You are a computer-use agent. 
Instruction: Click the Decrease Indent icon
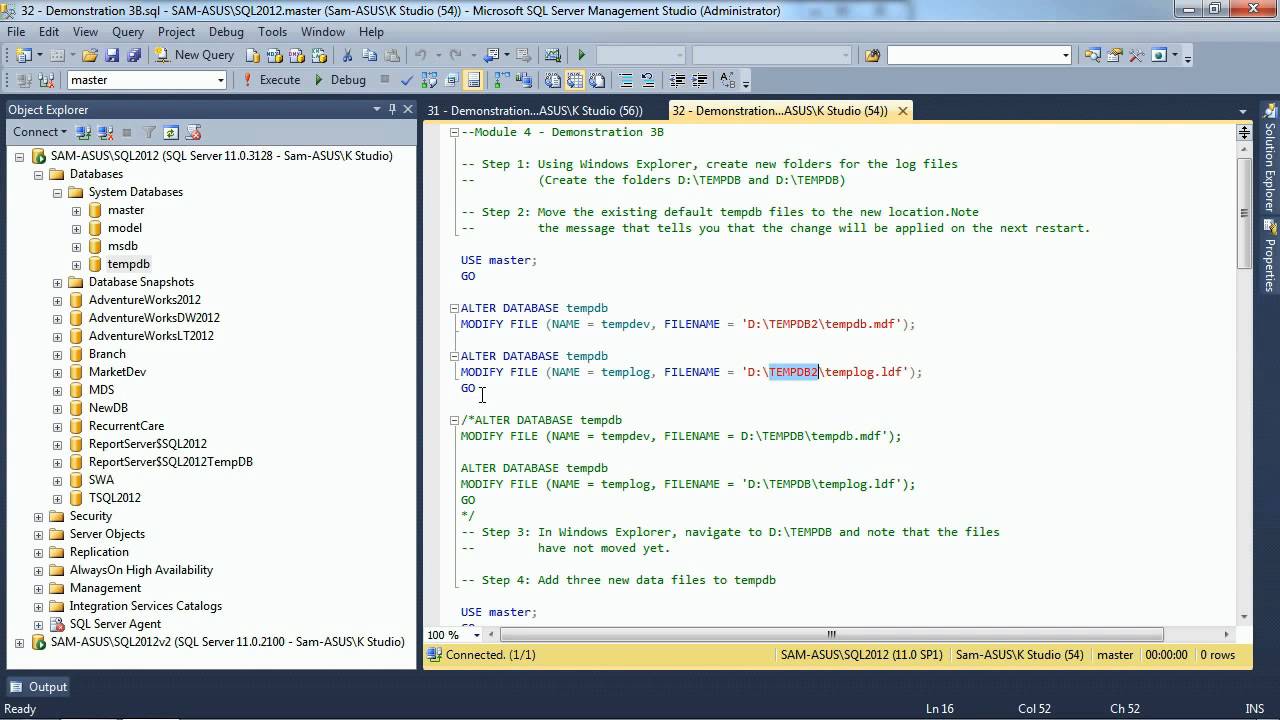pos(677,80)
